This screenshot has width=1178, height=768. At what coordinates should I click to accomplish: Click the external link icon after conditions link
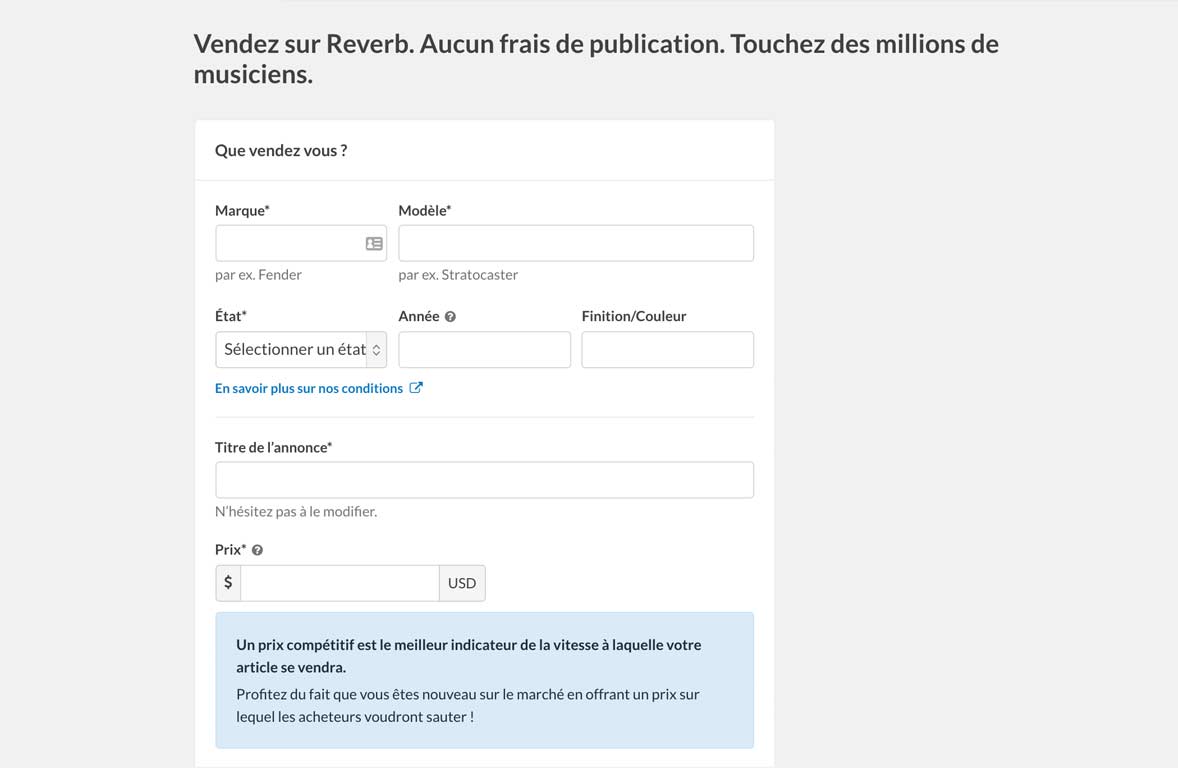416,388
